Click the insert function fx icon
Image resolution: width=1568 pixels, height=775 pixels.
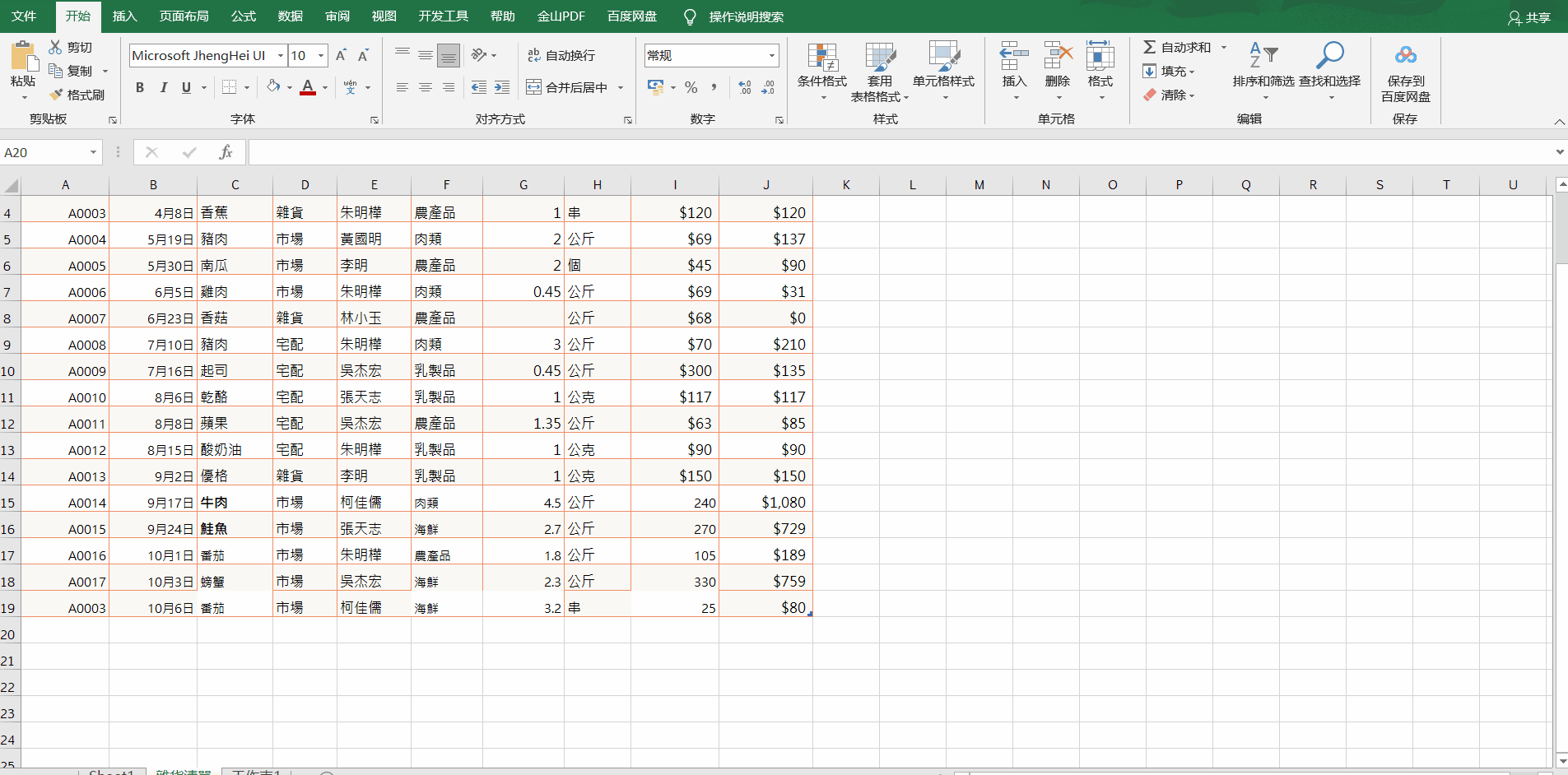pos(226,152)
